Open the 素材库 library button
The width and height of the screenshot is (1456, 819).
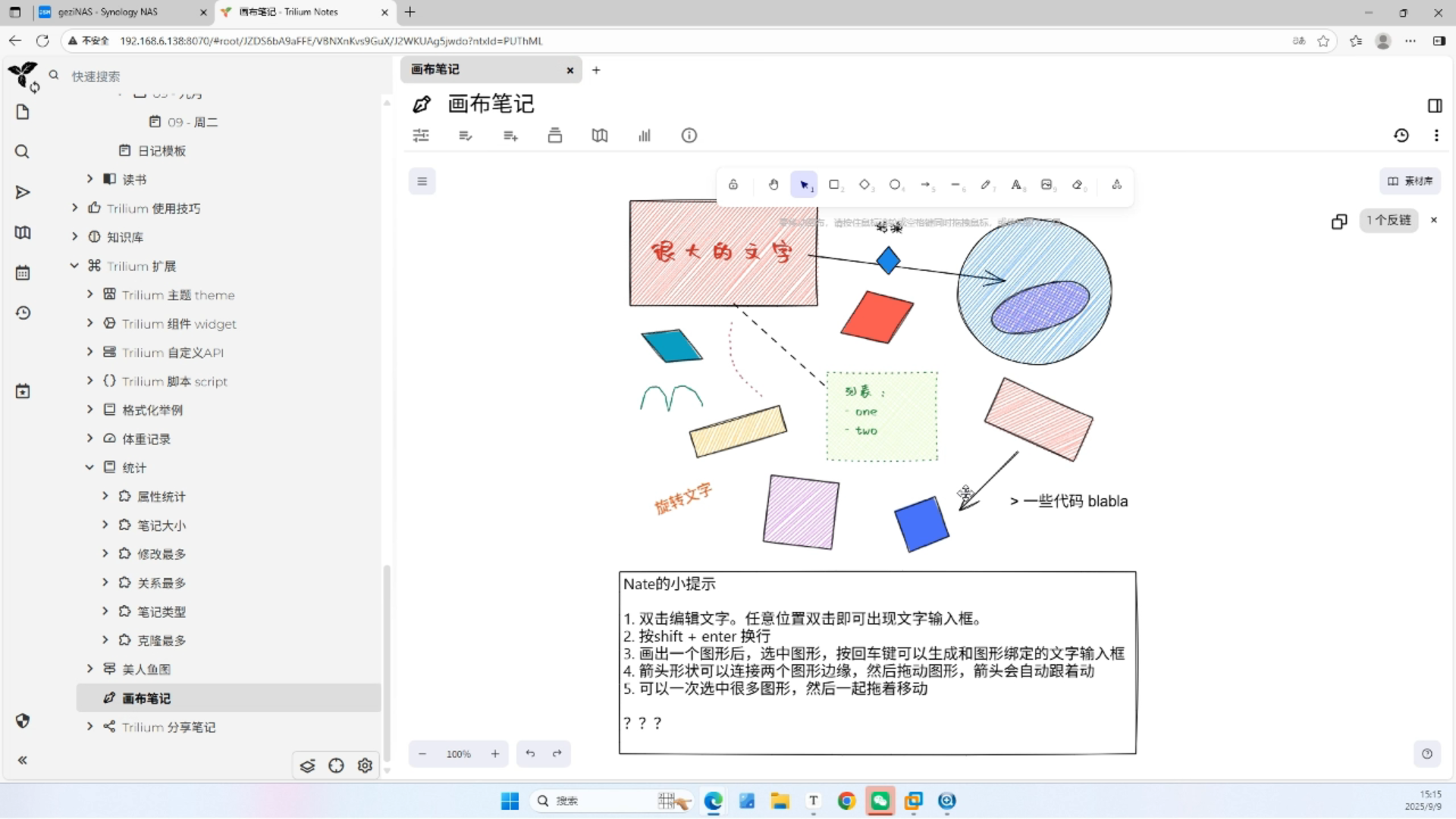pos(1410,181)
